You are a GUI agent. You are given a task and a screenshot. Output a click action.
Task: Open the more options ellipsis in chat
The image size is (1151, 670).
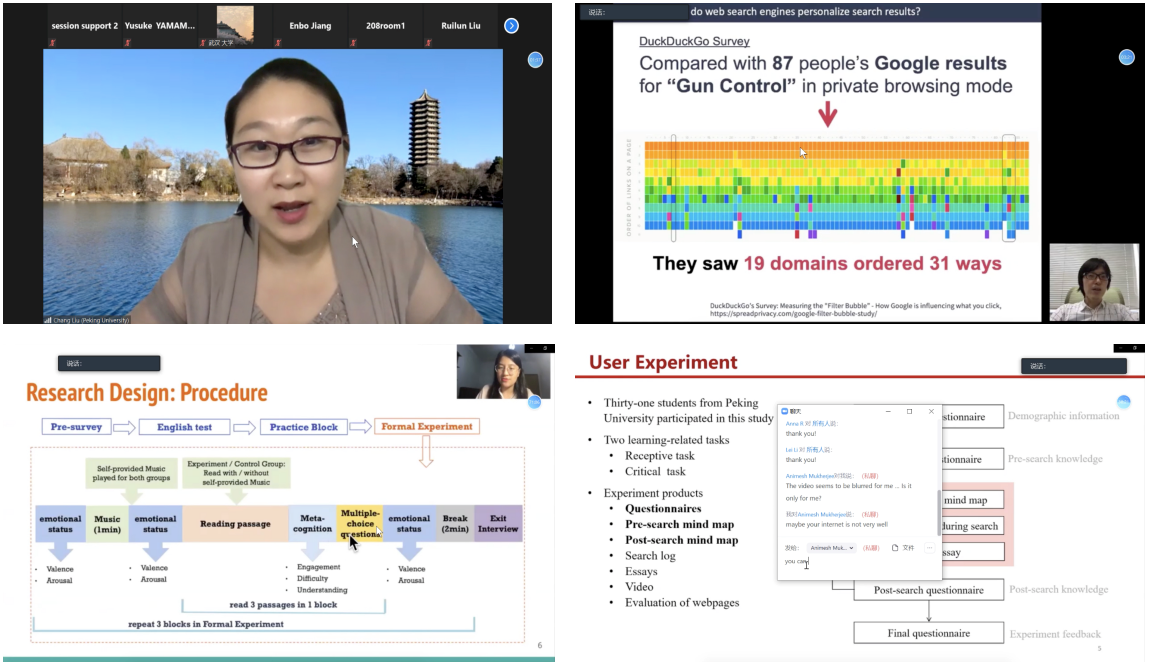(929, 548)
